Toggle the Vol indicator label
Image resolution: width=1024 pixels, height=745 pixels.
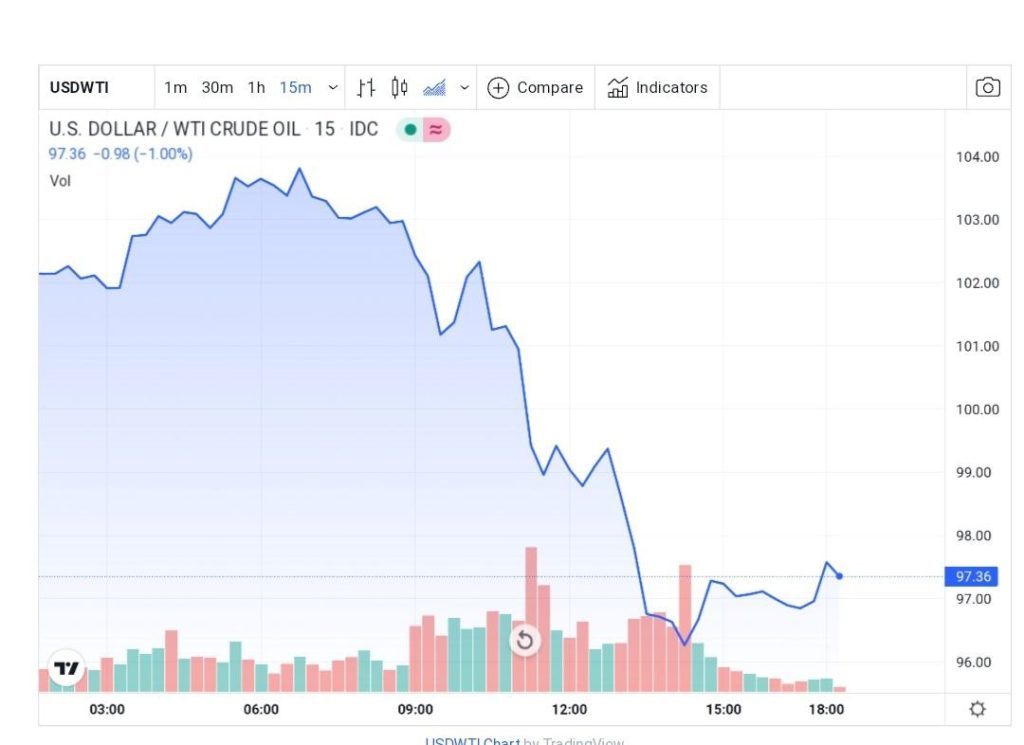click(60, 181)
